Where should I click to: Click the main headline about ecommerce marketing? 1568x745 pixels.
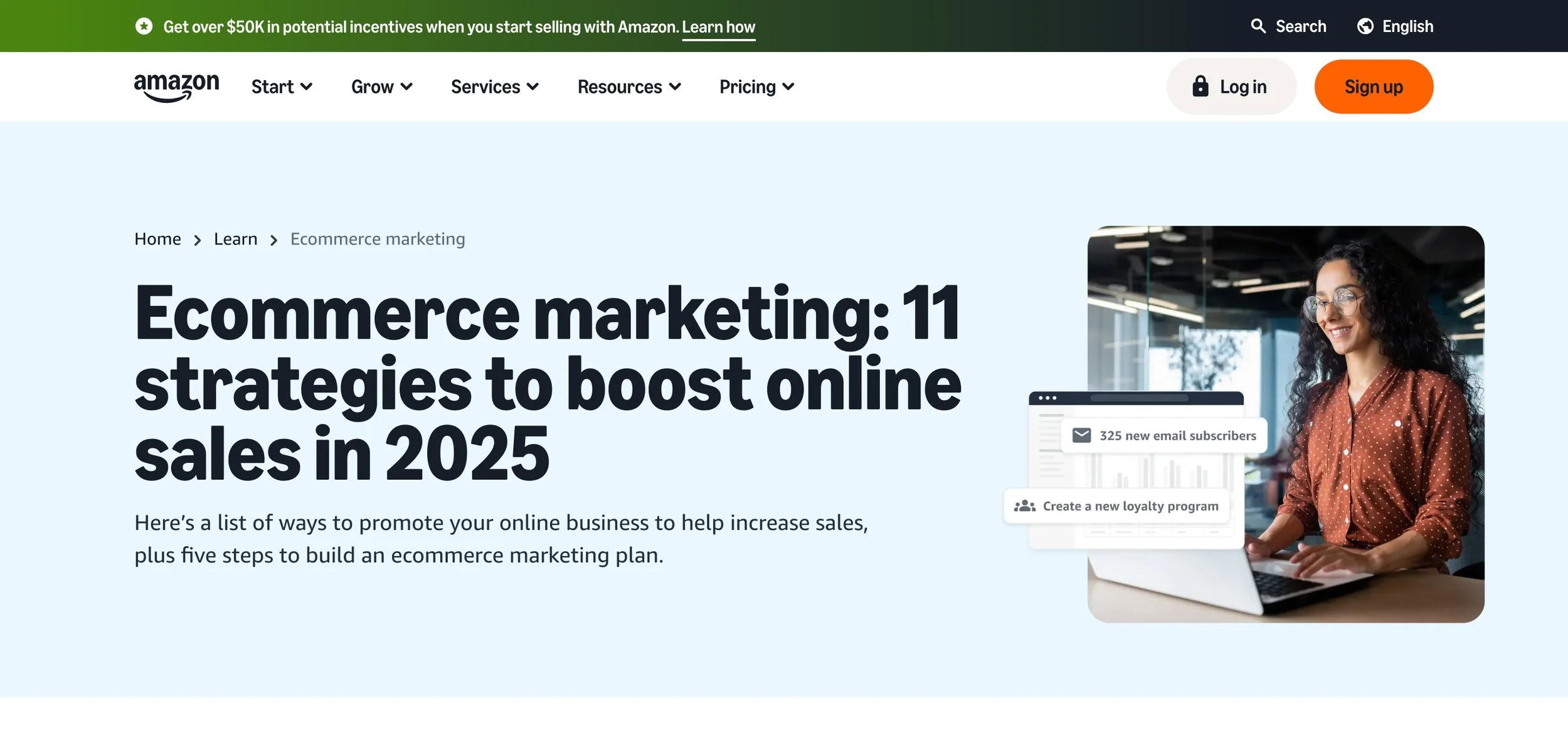[x=548, y=383]
